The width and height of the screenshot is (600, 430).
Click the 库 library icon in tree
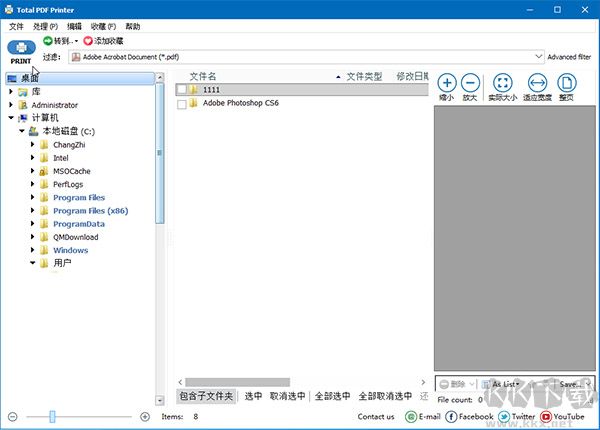[23, 92]
